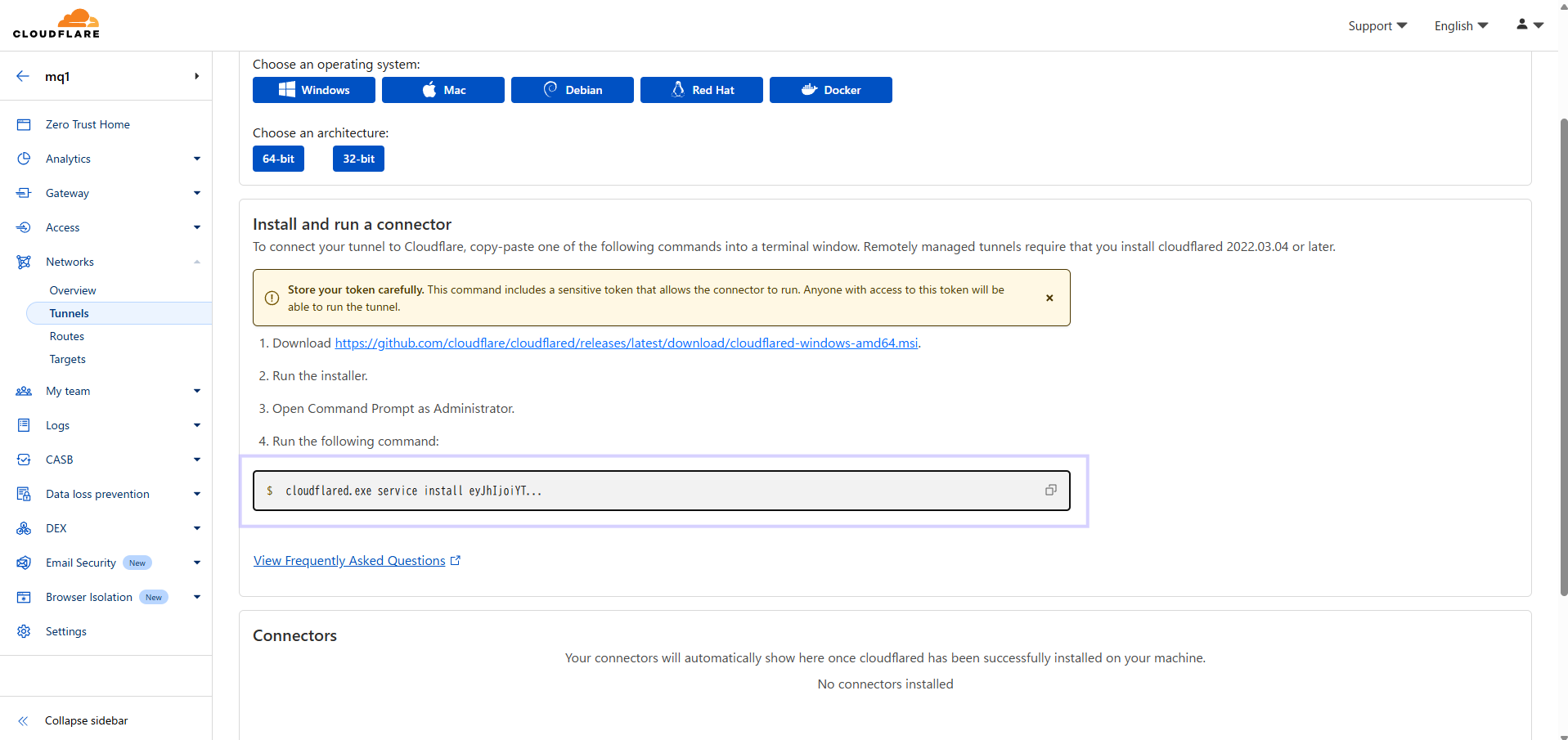The image size is (1568, 740).
Task: Click the Networks sidebar icon
Action: click(24, 262)
